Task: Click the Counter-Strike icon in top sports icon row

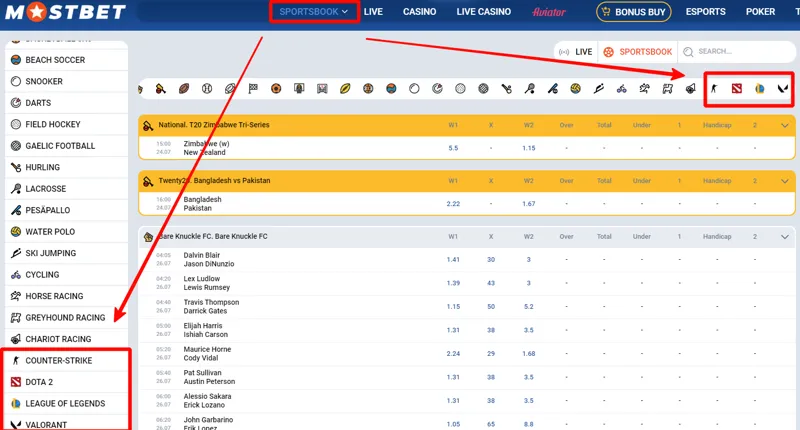Action: pos(714,89)
